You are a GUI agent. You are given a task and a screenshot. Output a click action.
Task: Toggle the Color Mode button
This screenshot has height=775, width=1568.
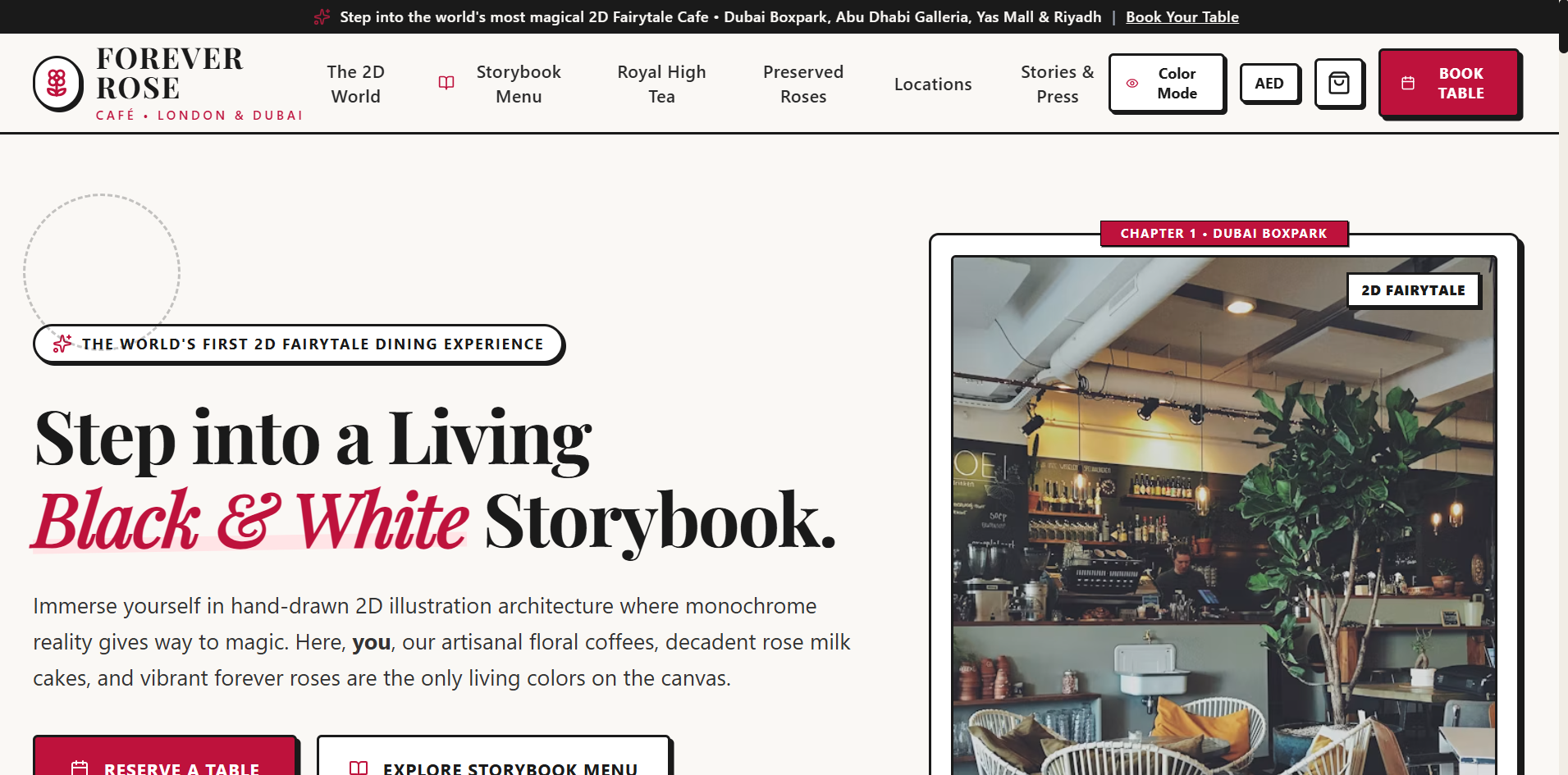(x=1166, y=83)
